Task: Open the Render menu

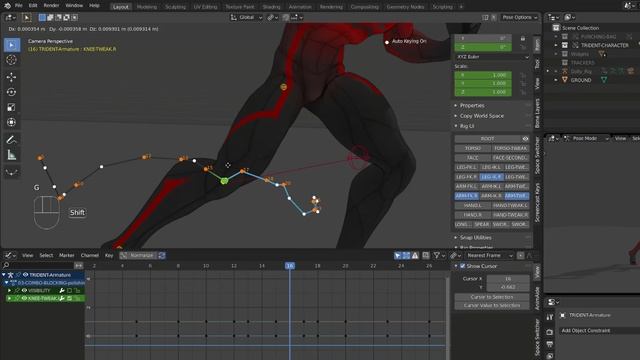Action: [x=51, y=6]
